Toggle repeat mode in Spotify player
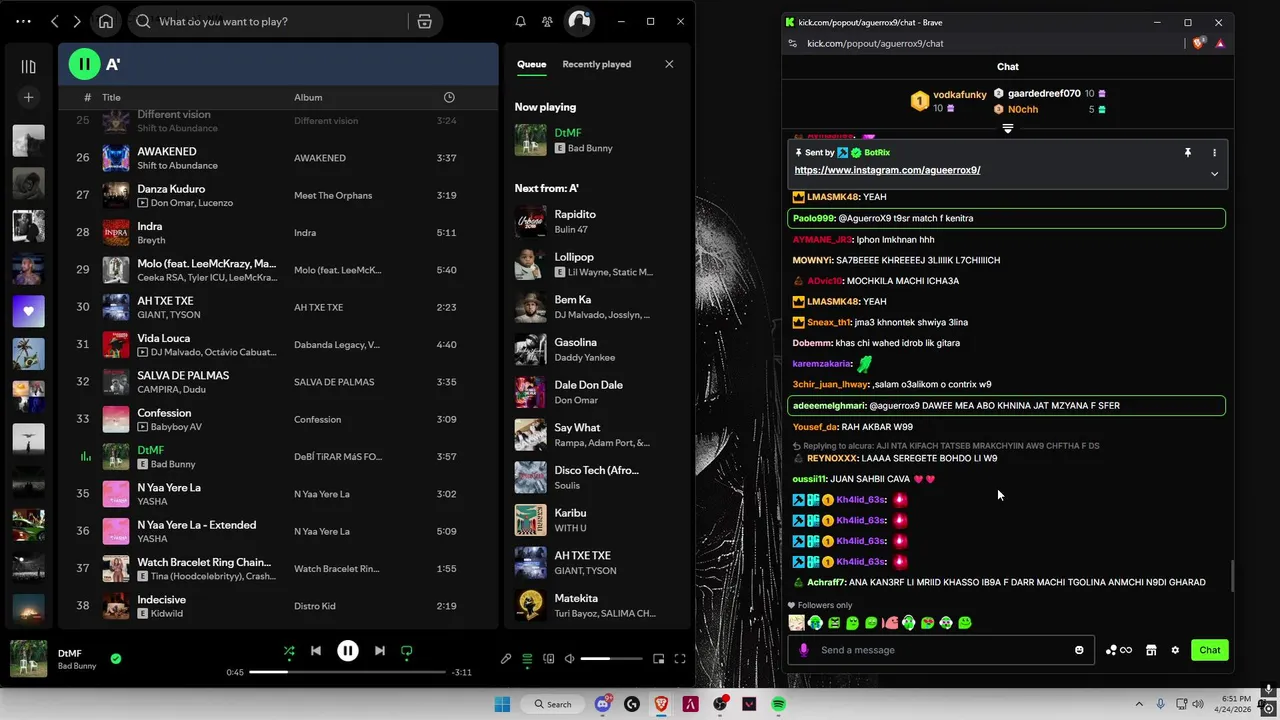This screenshot has width=1280, height=720. pyautogui.click(x=406, y=651)
